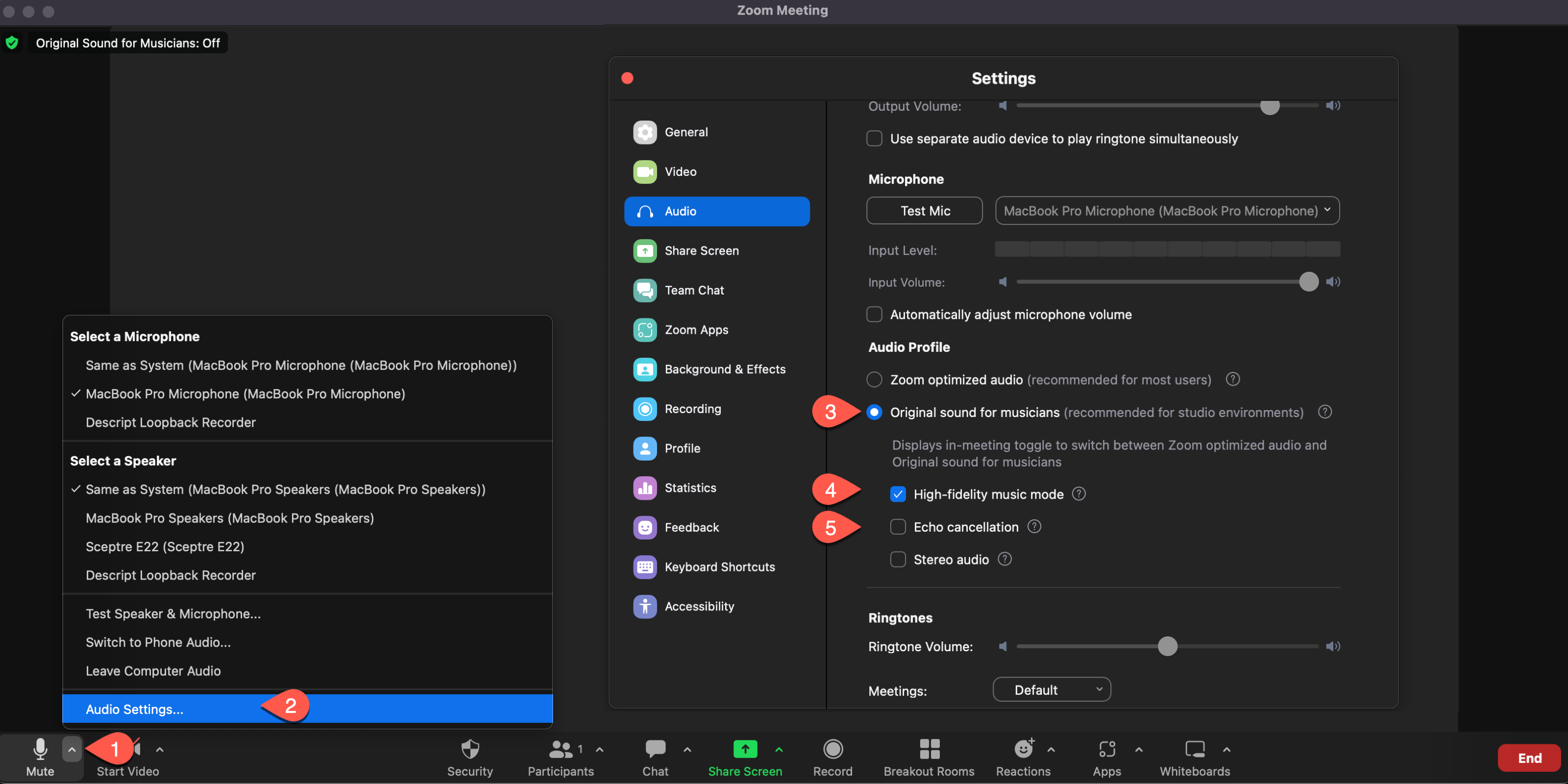The height and width of the screenshot is (784, 1568).
Task: Choose Audio Settings... from the menu
Action: click(x=135, y=709)
